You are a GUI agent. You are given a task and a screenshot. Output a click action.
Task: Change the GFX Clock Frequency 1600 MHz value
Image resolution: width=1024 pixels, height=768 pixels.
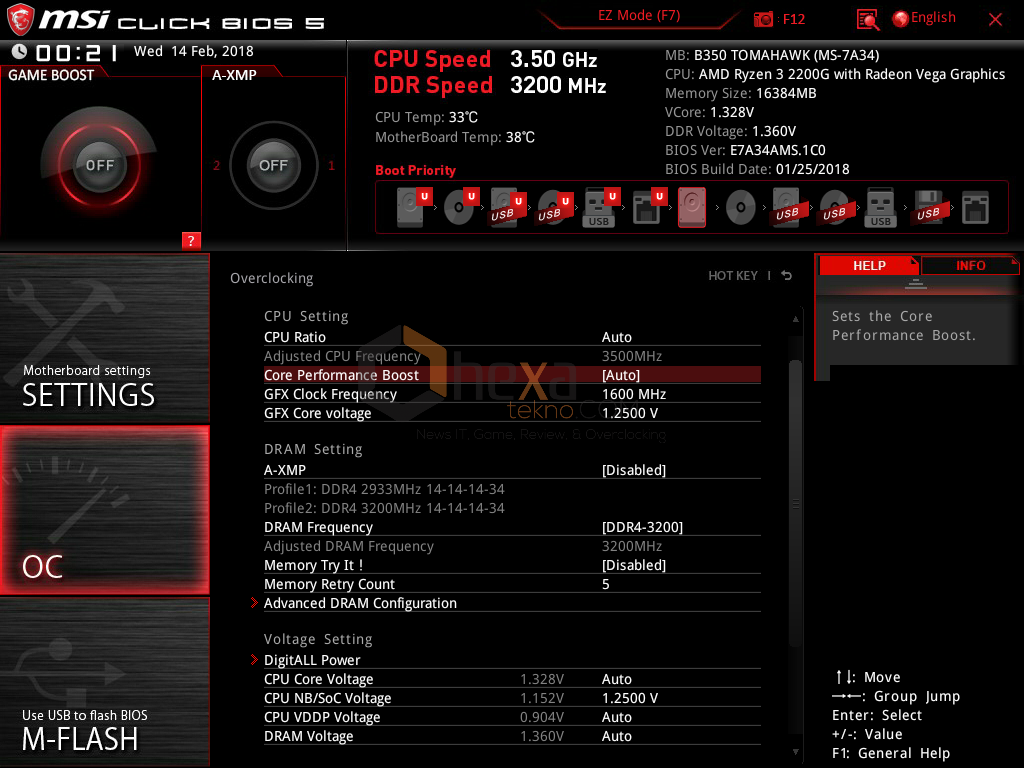tap(512, 394)
